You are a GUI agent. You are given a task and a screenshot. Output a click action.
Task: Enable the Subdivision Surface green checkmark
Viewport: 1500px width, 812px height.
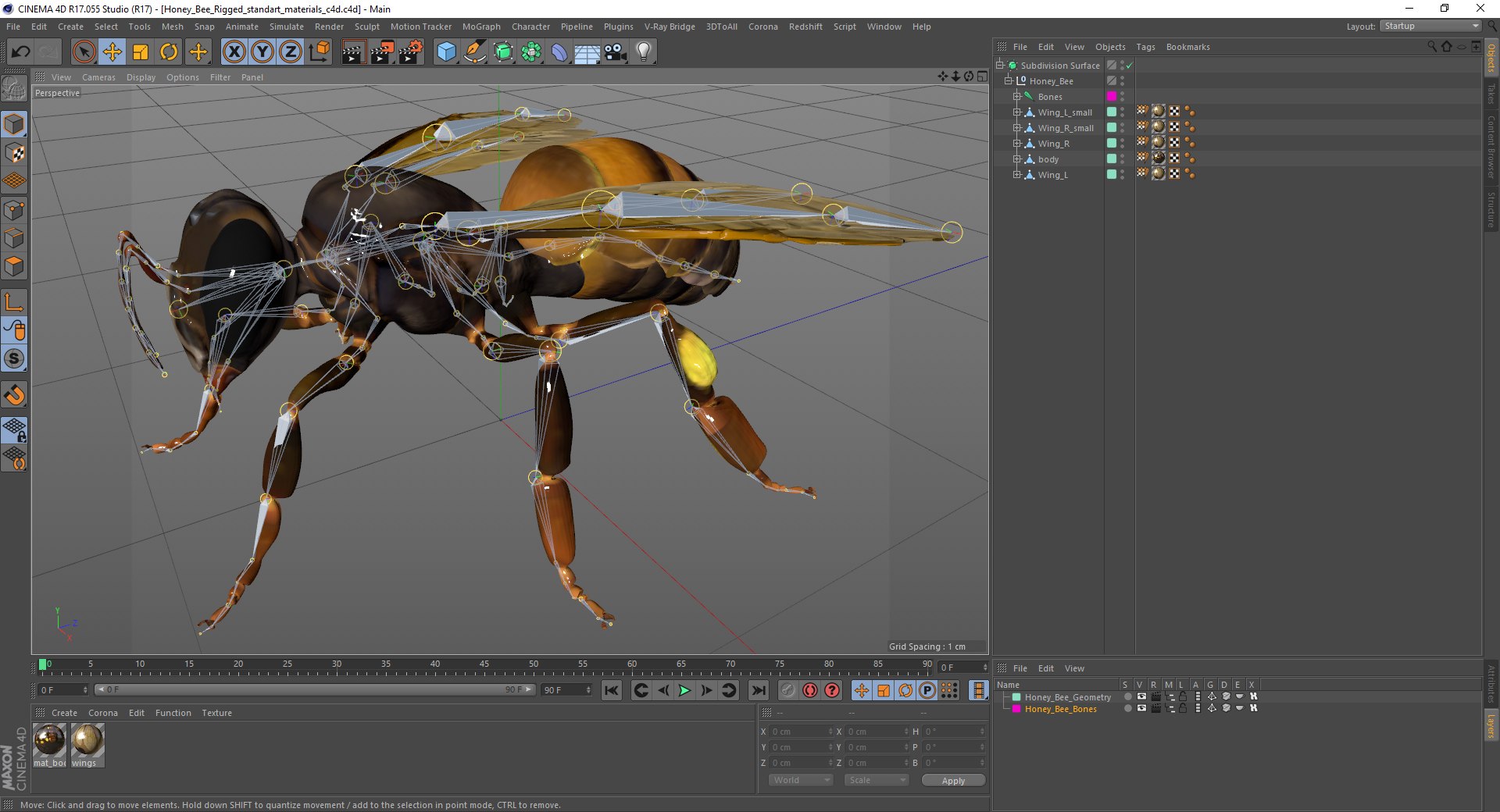point(1130,66)
